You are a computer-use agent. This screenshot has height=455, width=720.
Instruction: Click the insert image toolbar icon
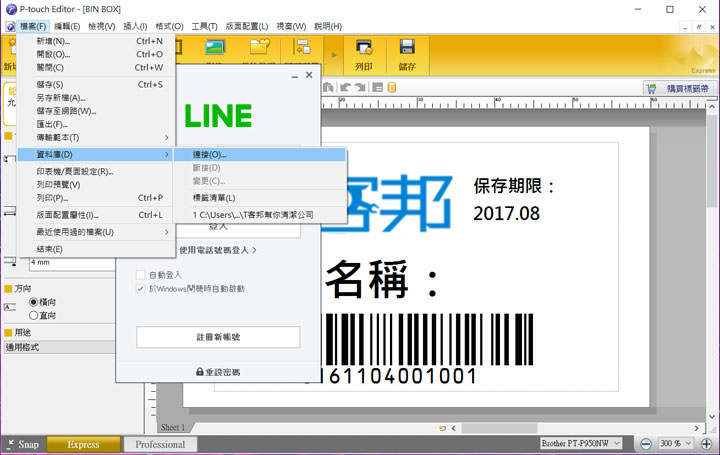click(215, 47)
